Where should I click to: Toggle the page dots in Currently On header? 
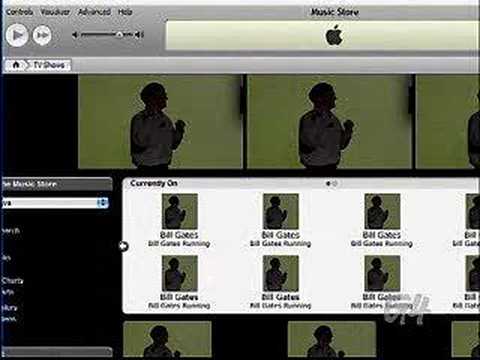click(x=332, y=183)
